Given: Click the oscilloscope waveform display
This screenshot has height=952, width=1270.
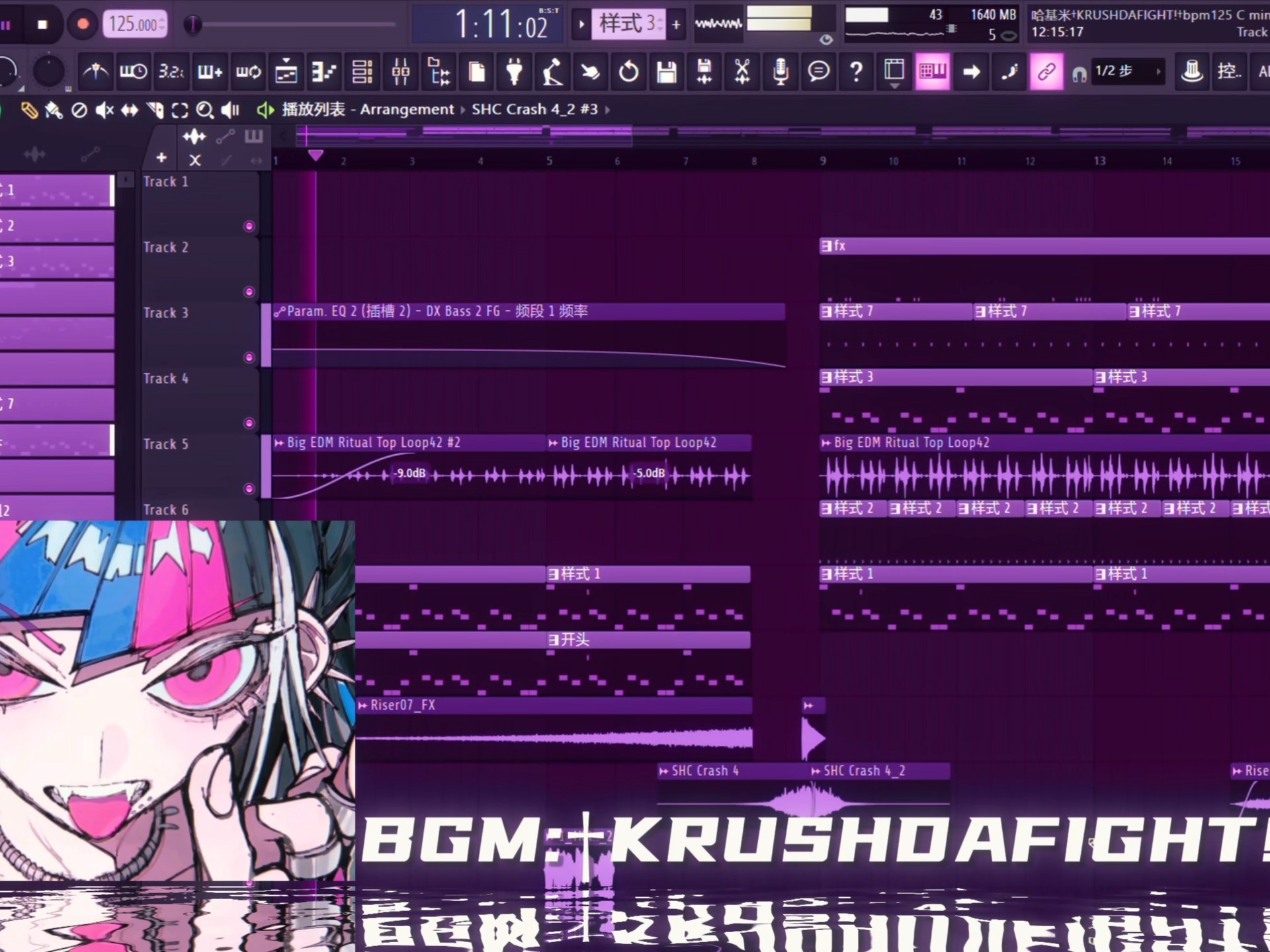Looking at the screenshot, I should click(x=718, y=24).
